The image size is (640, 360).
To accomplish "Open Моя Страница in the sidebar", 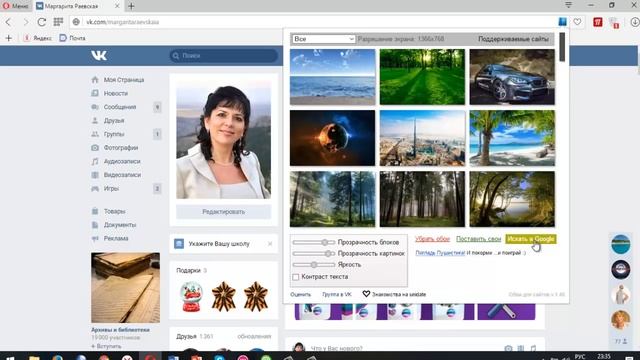I will pos(124,80).
